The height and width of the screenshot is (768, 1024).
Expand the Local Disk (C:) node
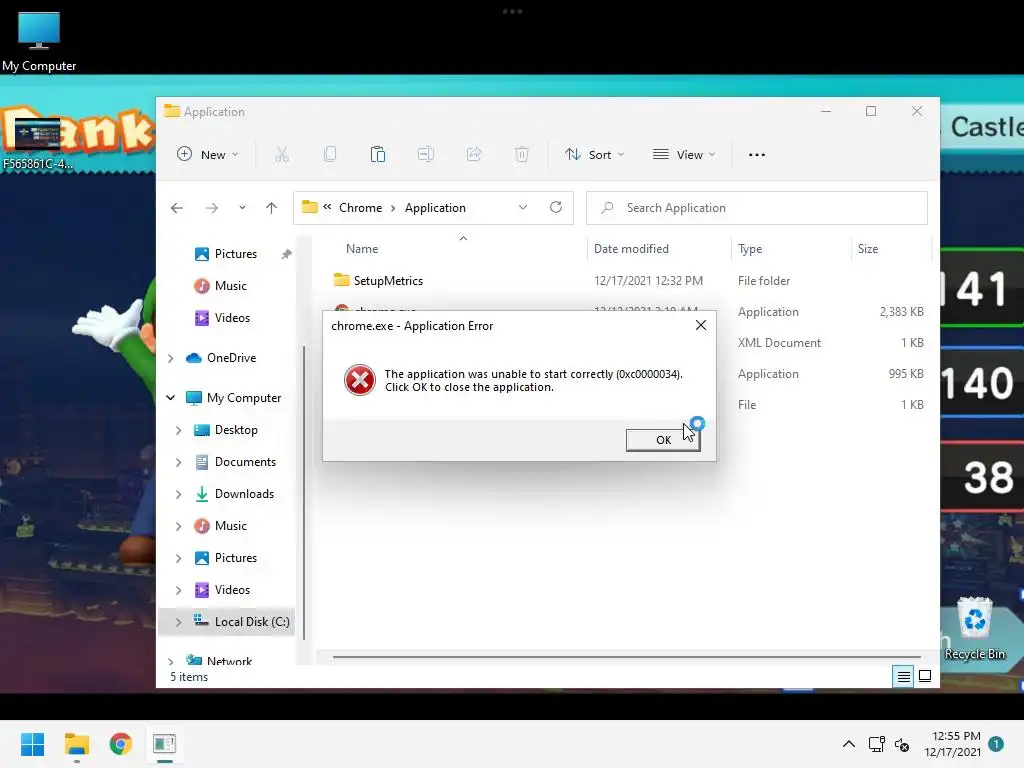(178, 622)
